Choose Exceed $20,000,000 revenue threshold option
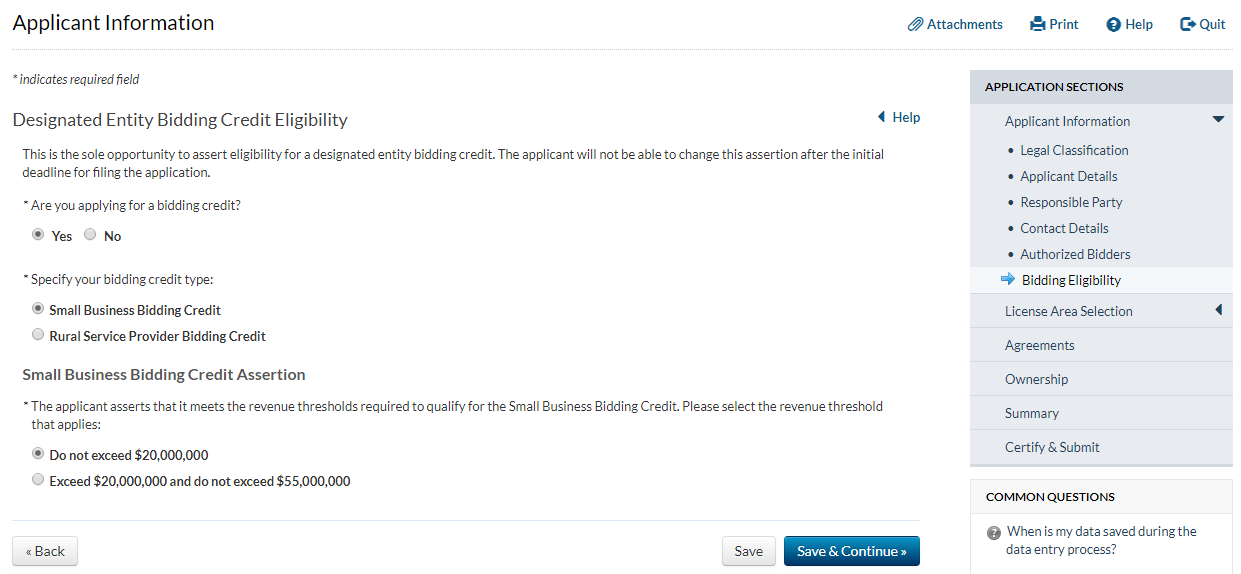The image size is (1241, 574). 38,480
